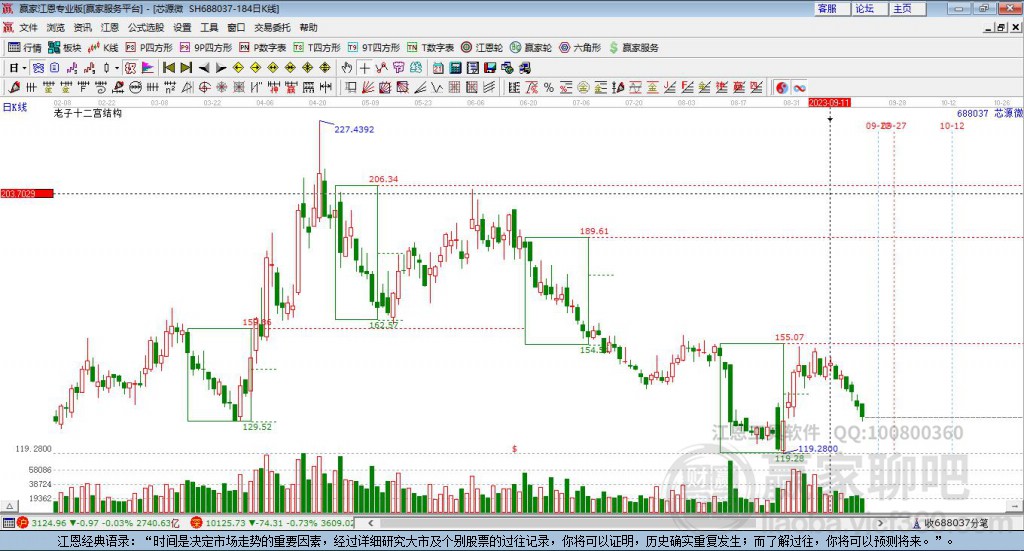Click the 论坛 forum button

[869, 8]
